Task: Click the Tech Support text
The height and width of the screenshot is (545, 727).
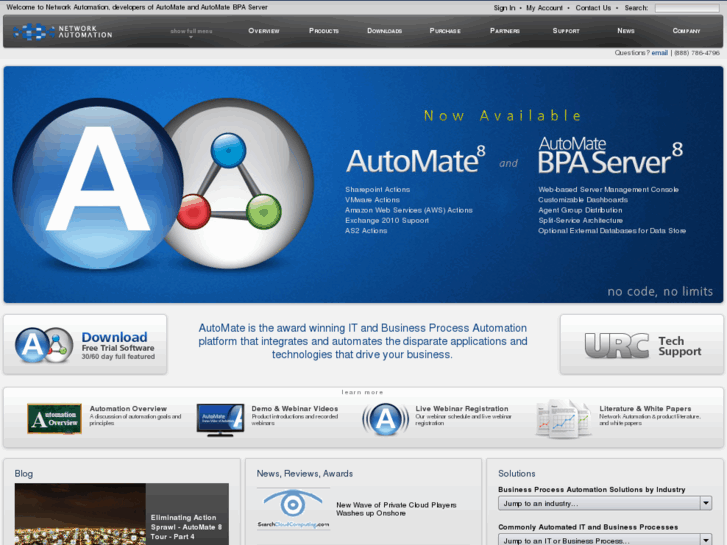Action: coord(679,346)
